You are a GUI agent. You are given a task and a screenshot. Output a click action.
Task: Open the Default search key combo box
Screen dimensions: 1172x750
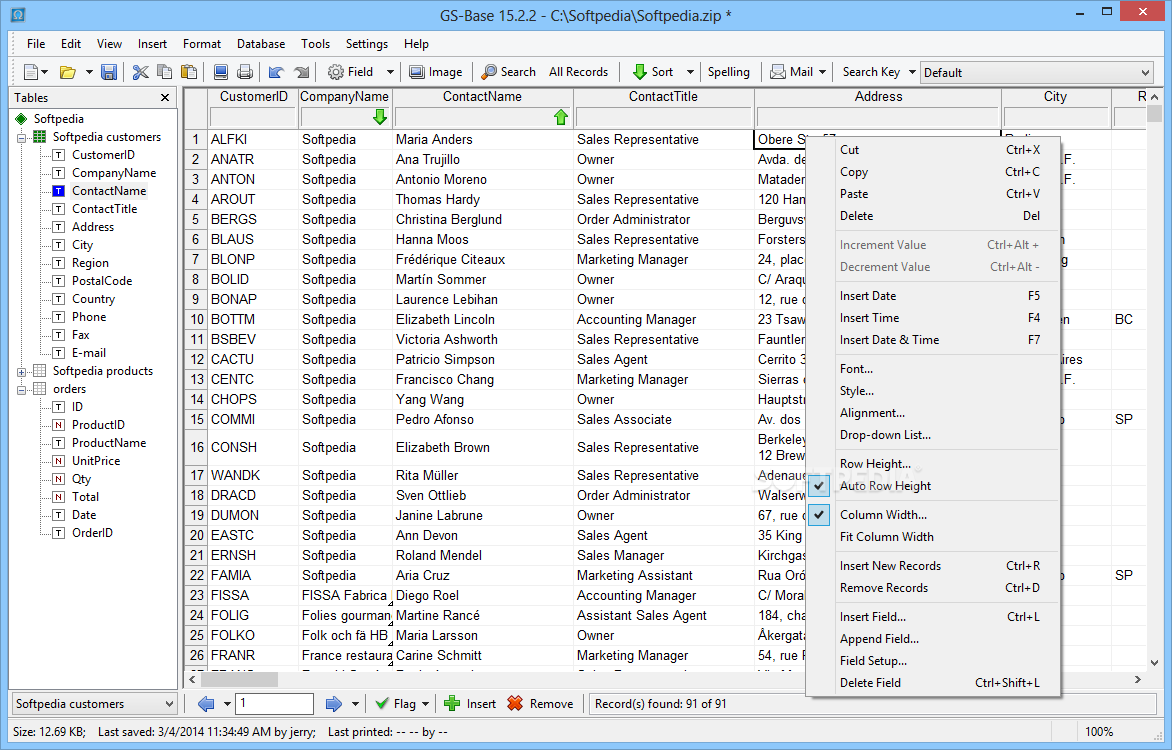pos(1037,73)
